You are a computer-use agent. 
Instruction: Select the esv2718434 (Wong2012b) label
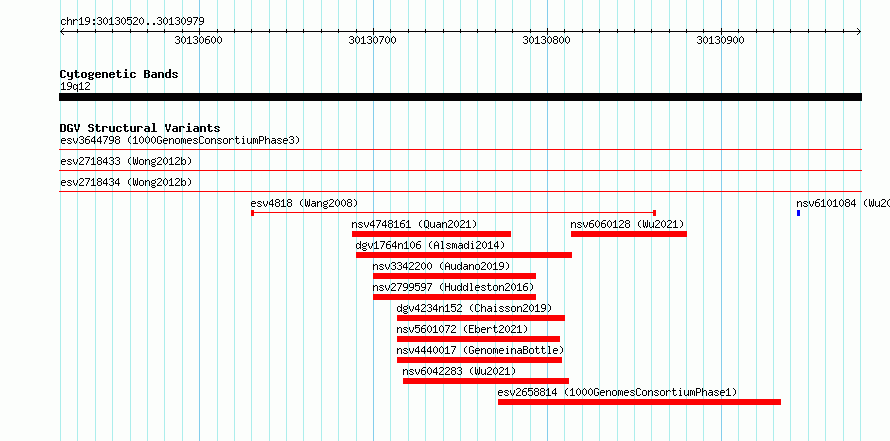126,182
